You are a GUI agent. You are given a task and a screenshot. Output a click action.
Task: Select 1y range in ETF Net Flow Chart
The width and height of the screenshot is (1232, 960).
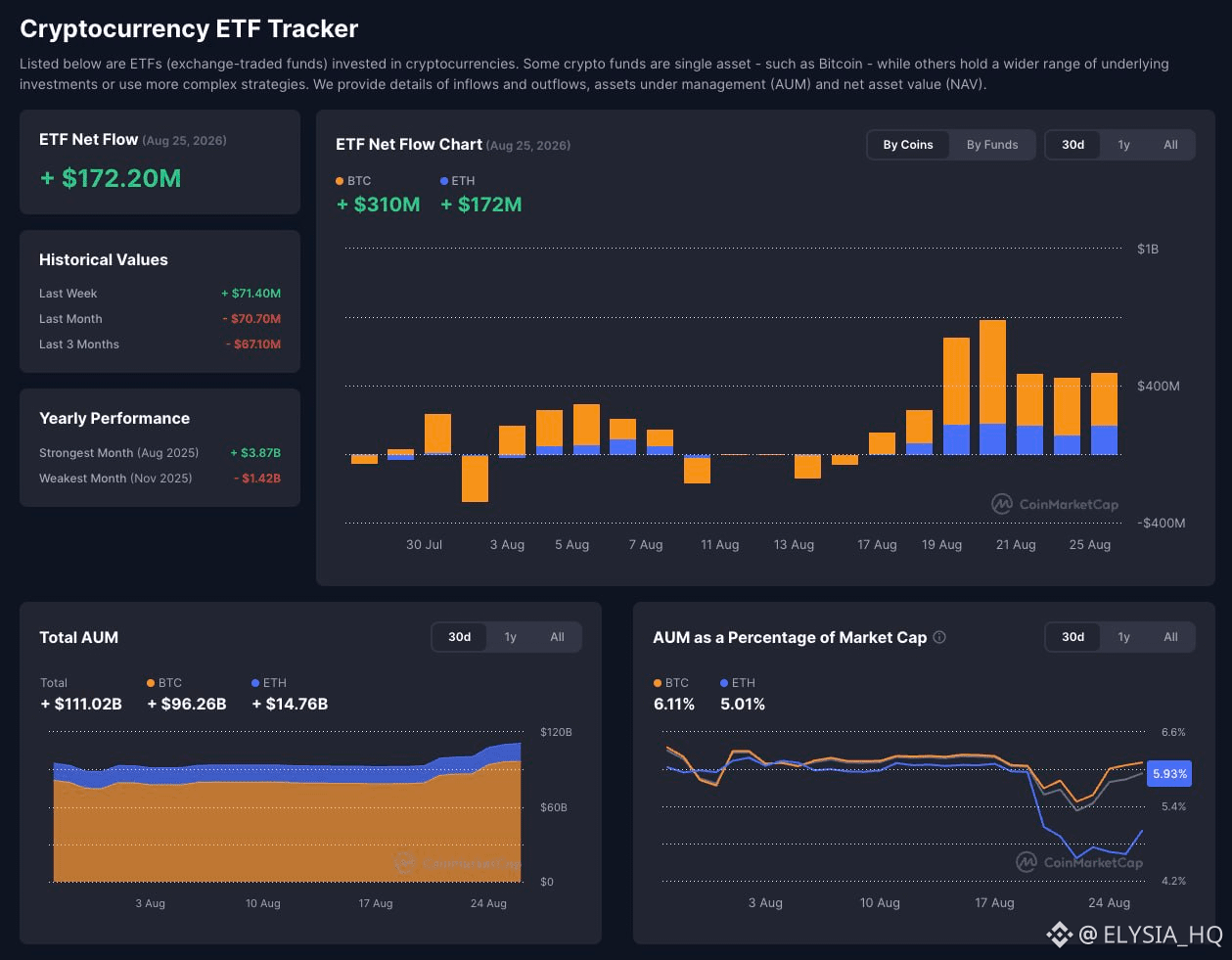[1123, 145]
